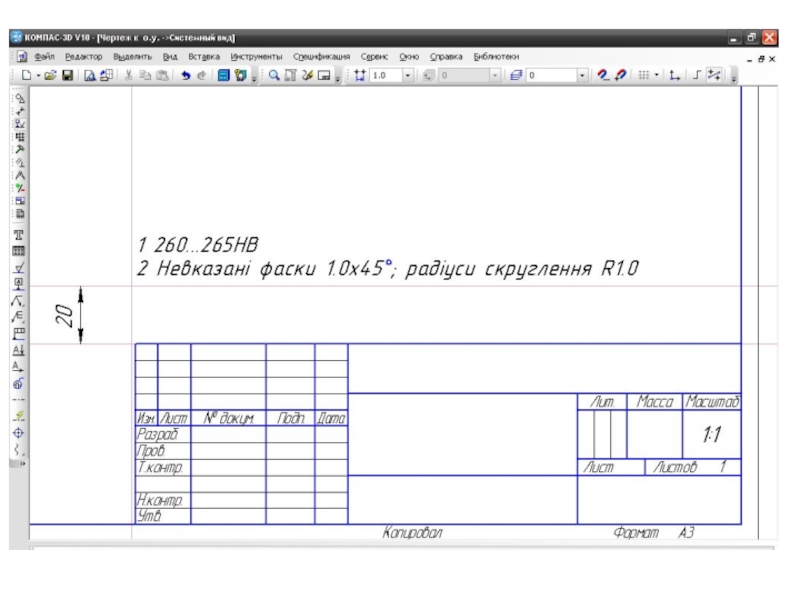This screenshot has width=800, height=600.
Task: Click the technical requirements text line 260...265HB
Action: click(x=200, y=245)
